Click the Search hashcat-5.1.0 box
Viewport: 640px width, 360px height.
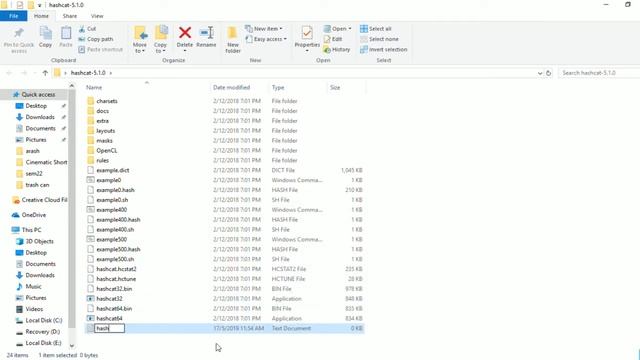[x=599, y=73]
